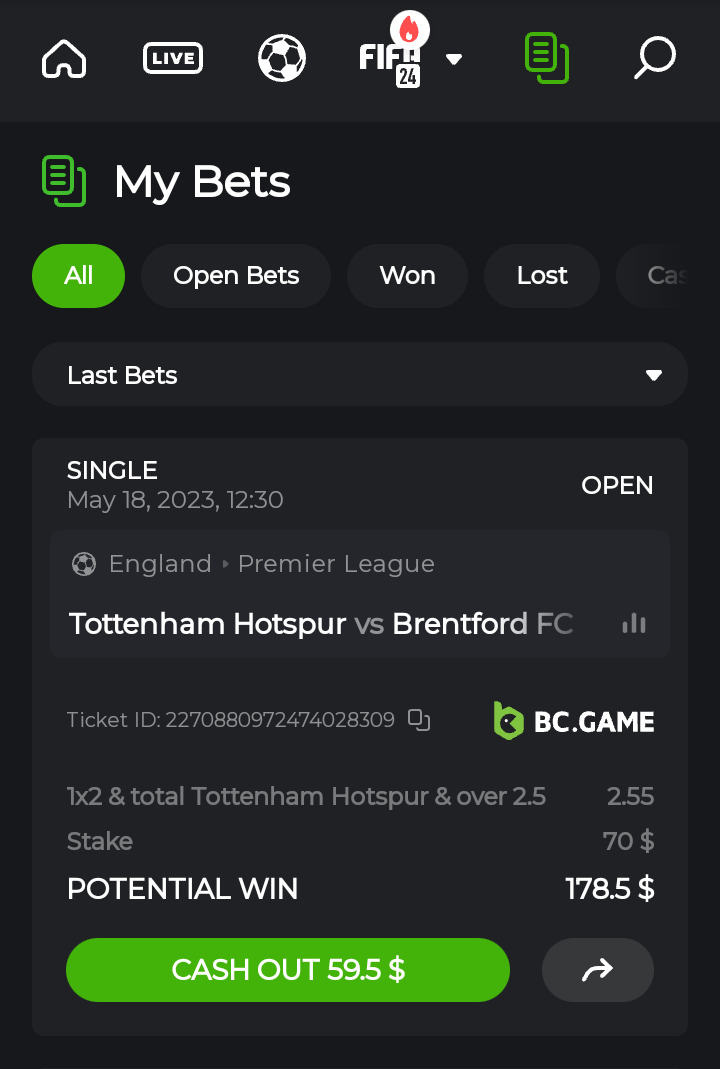Image resolution: width=720 pixels, height=1069 pixels.
Task: Open Tottenham Hotspur vs Brentford FC match
Action: tap(320, 624)
